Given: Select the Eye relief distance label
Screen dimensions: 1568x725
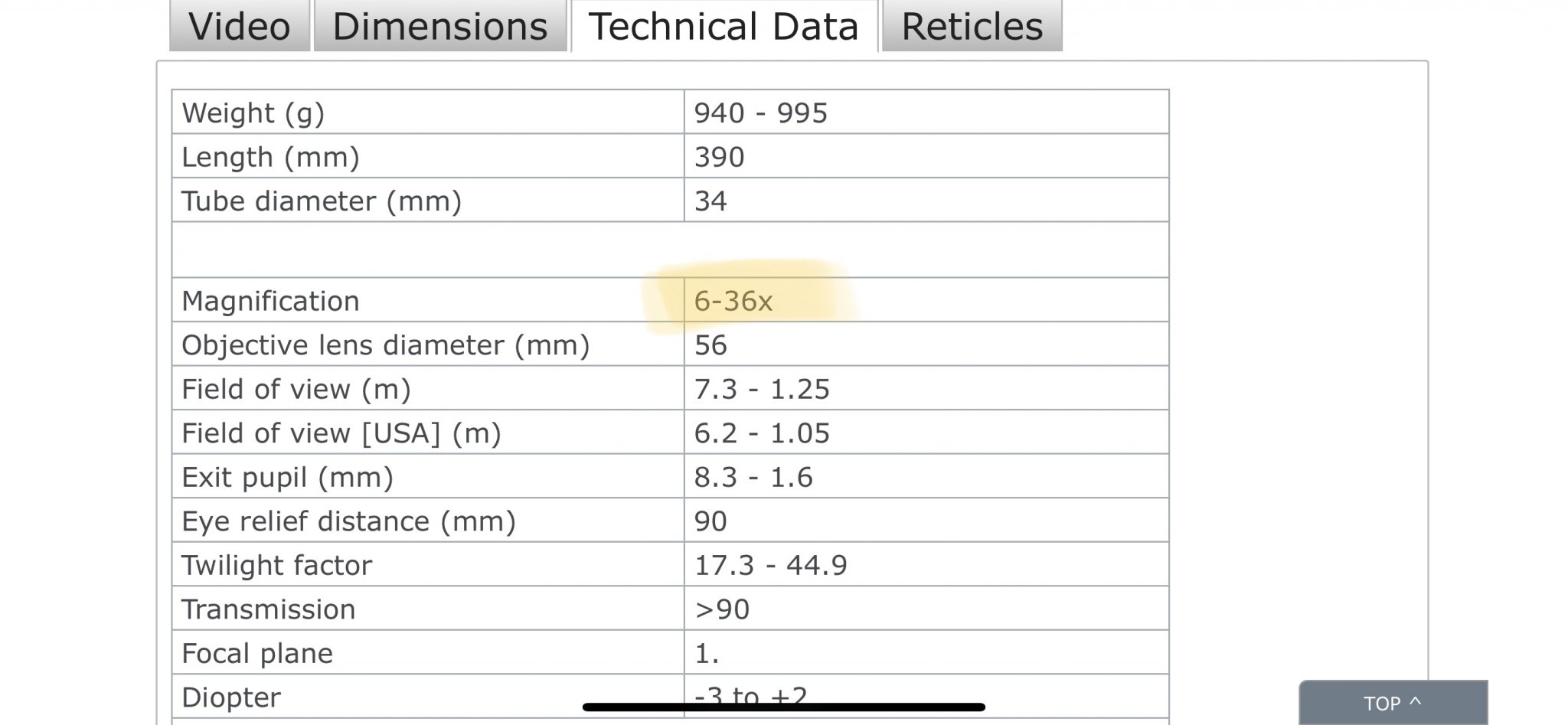Looking at the screenshot, I should (348, 521).
